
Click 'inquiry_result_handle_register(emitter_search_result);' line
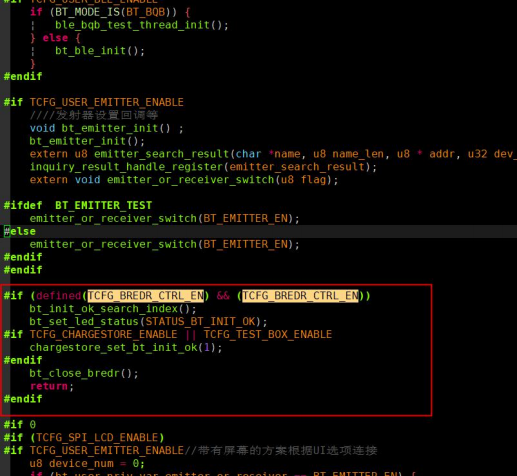pos(203,167)
